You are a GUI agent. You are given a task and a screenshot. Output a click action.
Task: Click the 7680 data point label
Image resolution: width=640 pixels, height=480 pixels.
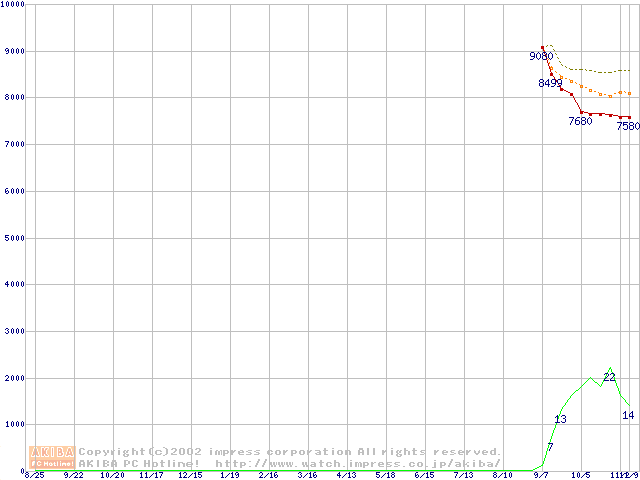click(580, 121)
